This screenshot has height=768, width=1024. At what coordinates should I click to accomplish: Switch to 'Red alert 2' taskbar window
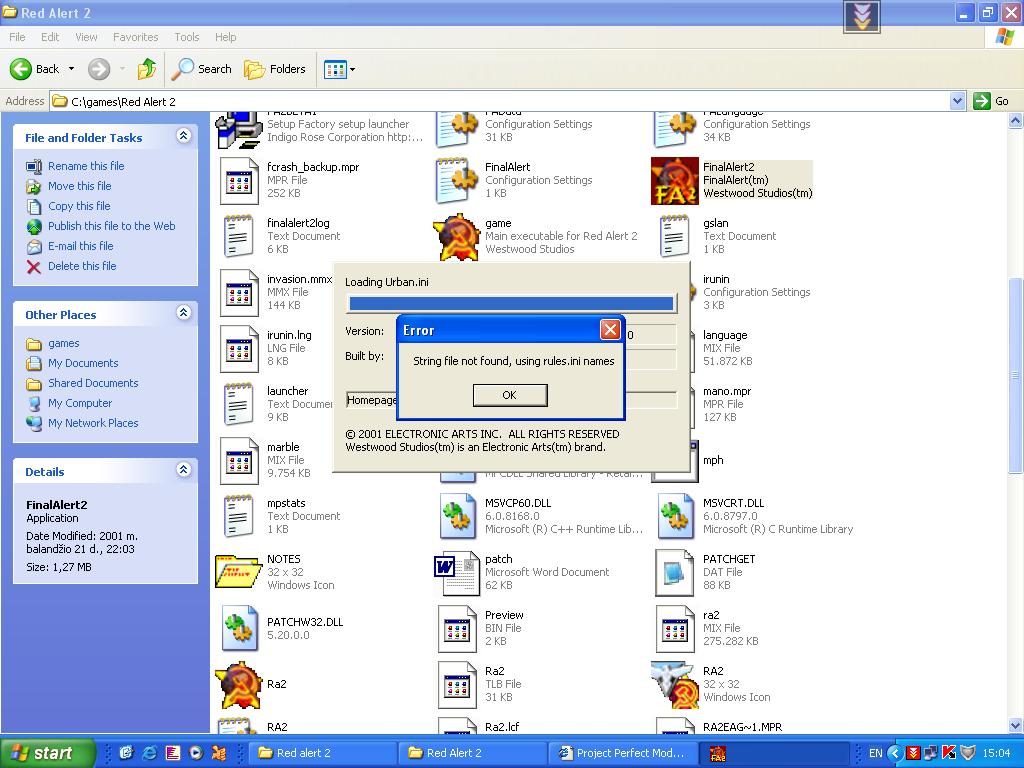click(x=323, y=753)
